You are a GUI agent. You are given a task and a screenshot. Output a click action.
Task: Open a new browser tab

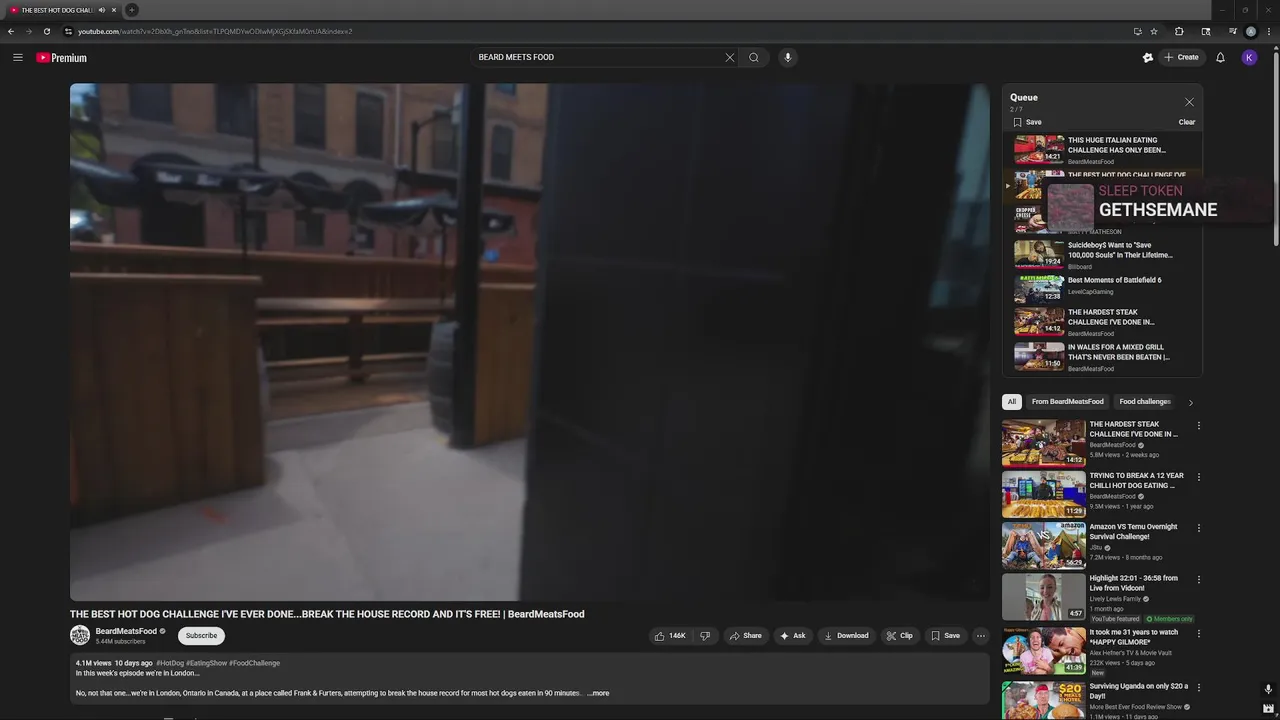coord(131,10)
